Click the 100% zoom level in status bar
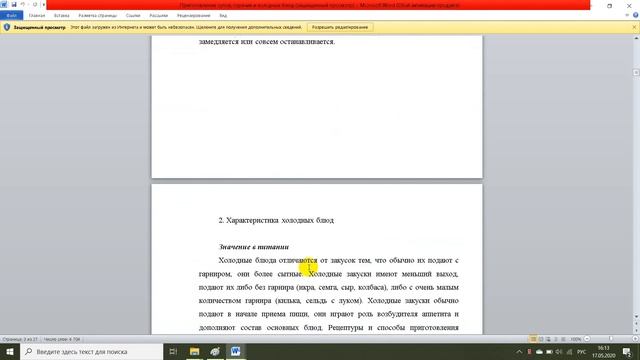Viewport: 640px width, 360px height. [576, 339]
